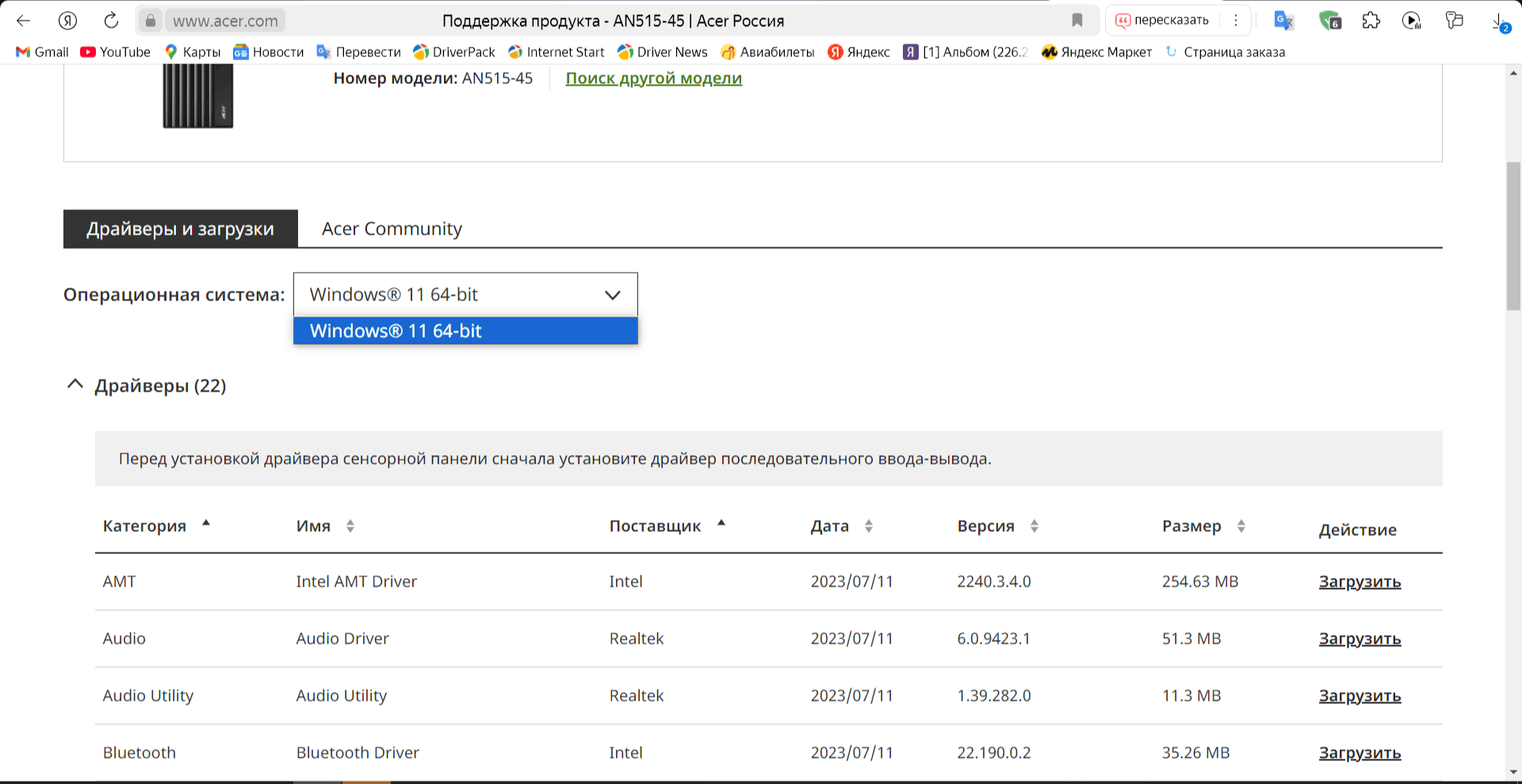Screen dimensions: 1522x784
Task: Click the Действие column header
Action: click(1357, 530)
